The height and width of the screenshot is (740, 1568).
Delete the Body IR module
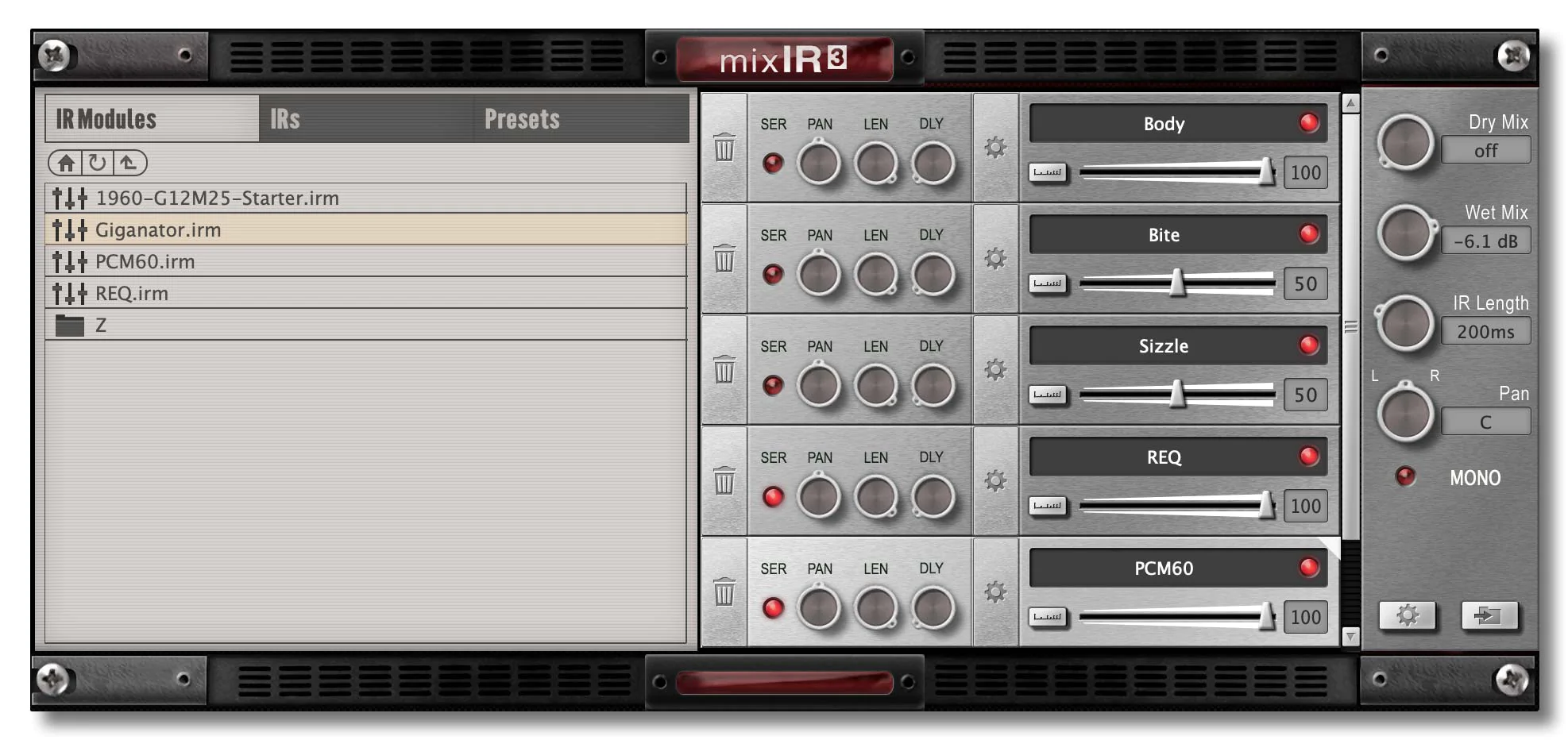[x=724, y=148]
